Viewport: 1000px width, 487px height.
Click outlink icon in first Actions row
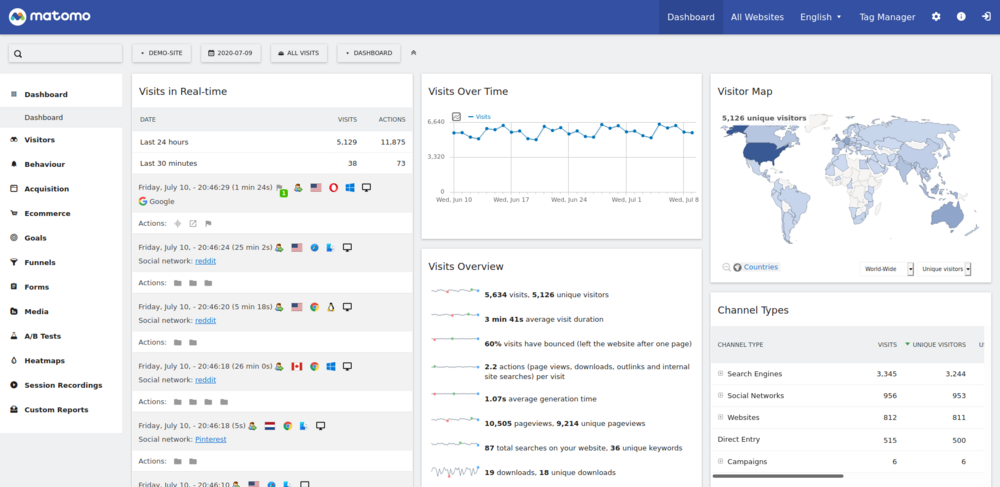coord(193,223)
